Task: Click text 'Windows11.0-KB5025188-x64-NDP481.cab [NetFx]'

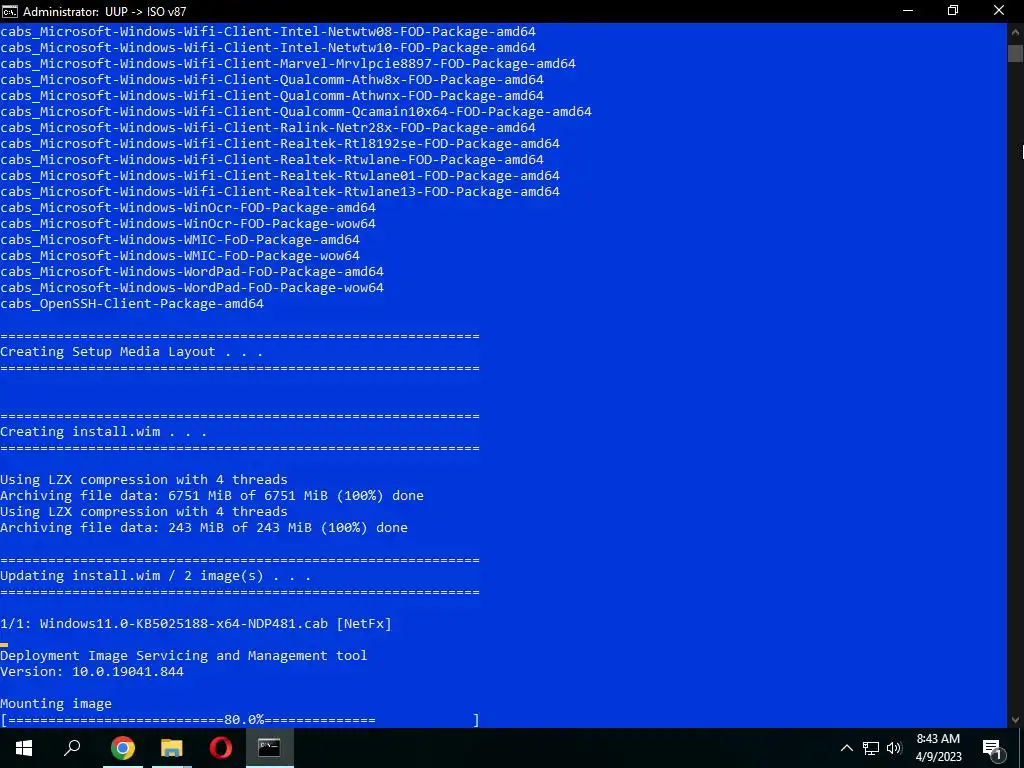Action: (x=216, y=624)
